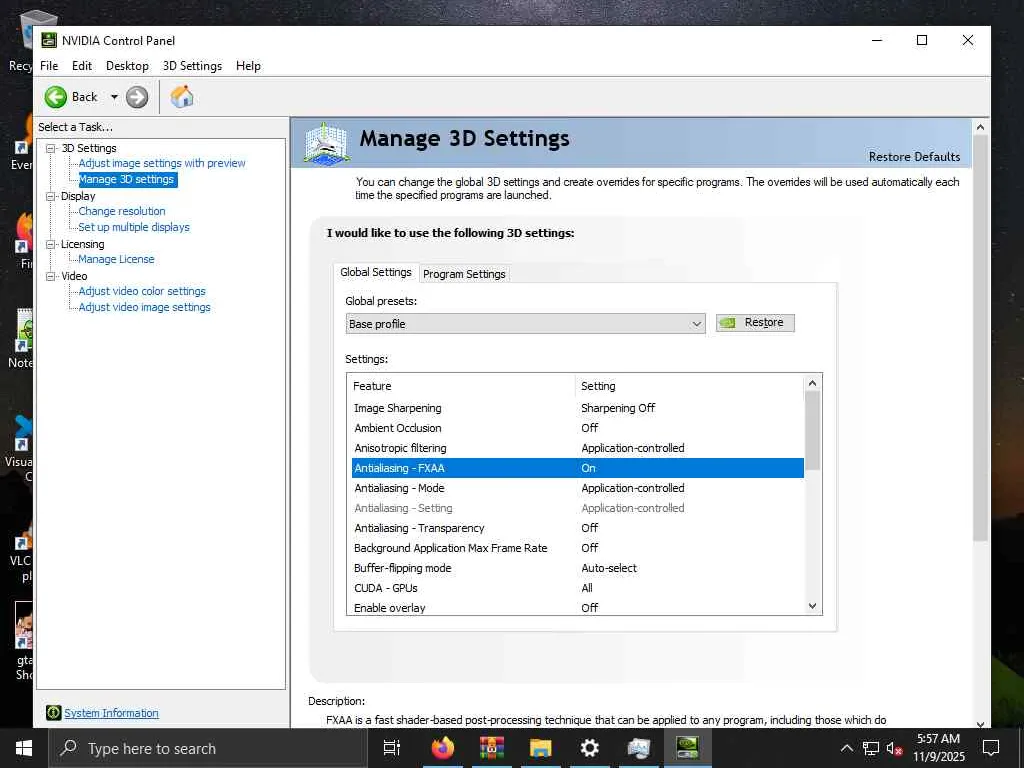Click the Restore Defaults link
Viewport: 1024px width, 768px height.
[x=914, y=157]
